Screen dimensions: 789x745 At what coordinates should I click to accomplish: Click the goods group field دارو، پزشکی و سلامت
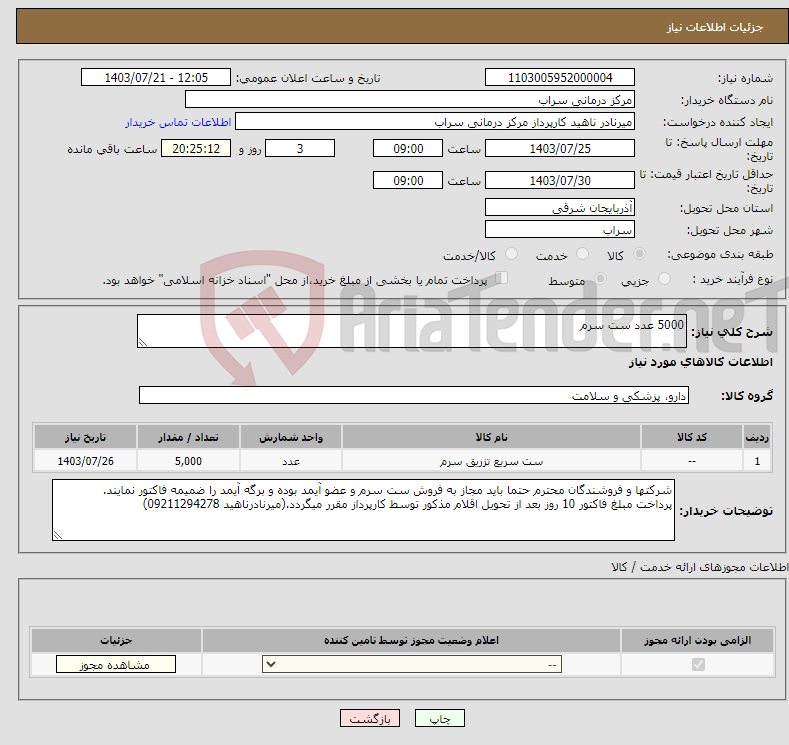pos(414,395)
